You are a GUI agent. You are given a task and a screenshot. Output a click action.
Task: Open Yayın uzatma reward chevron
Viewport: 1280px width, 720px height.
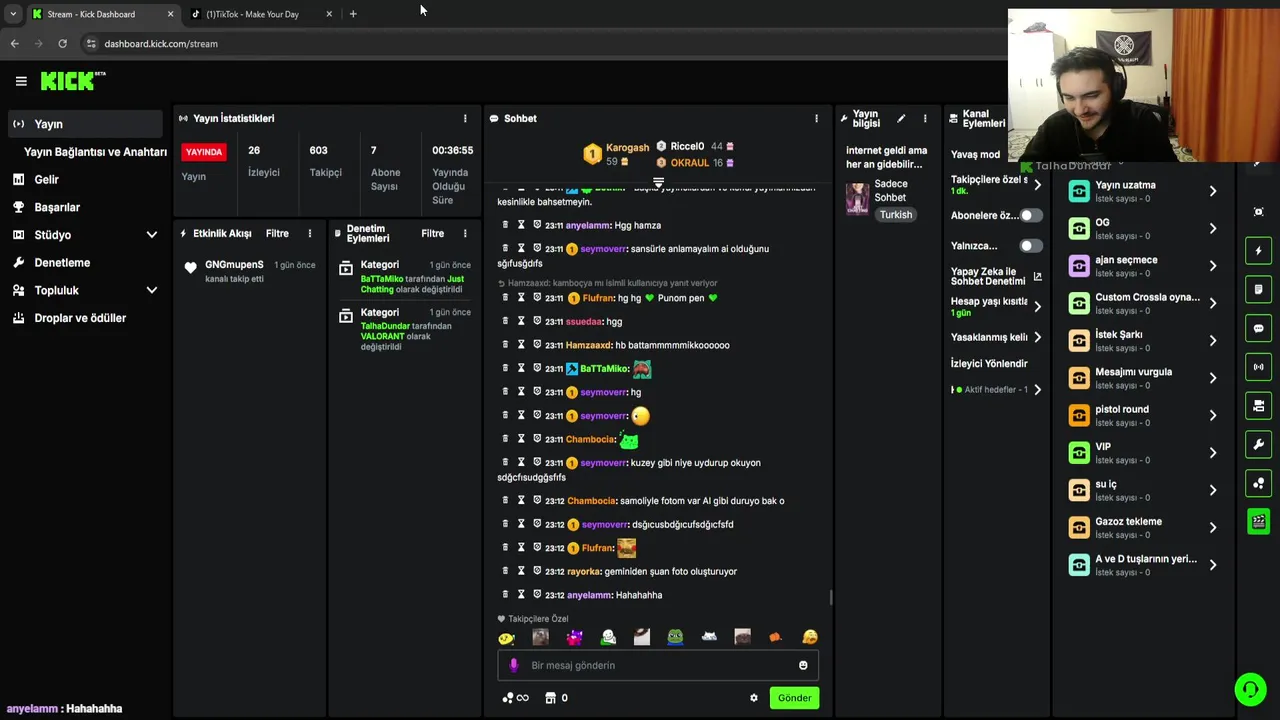coord(1213,191)
